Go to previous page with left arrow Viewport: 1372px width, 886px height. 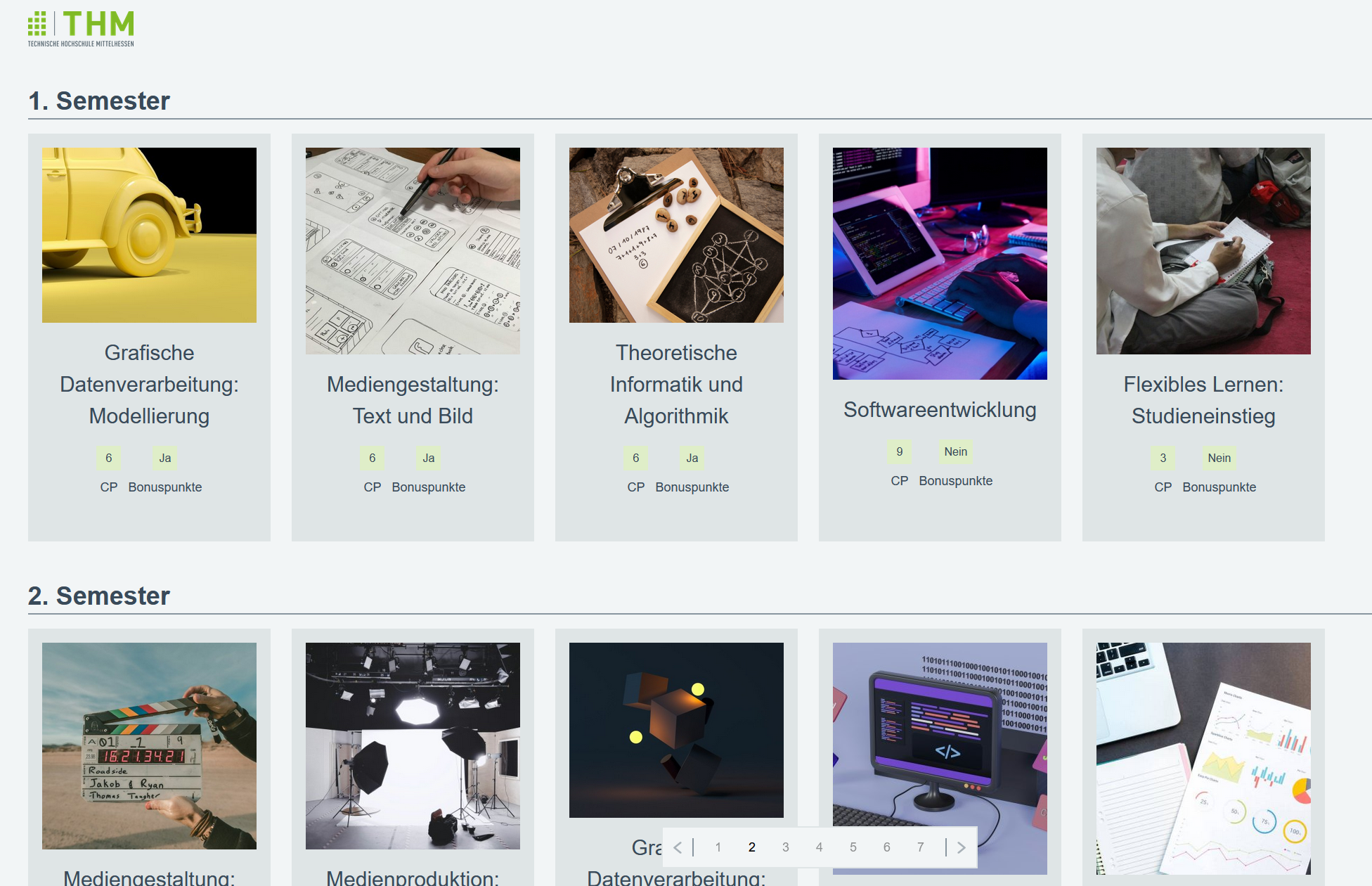click(x=678, y=847)
